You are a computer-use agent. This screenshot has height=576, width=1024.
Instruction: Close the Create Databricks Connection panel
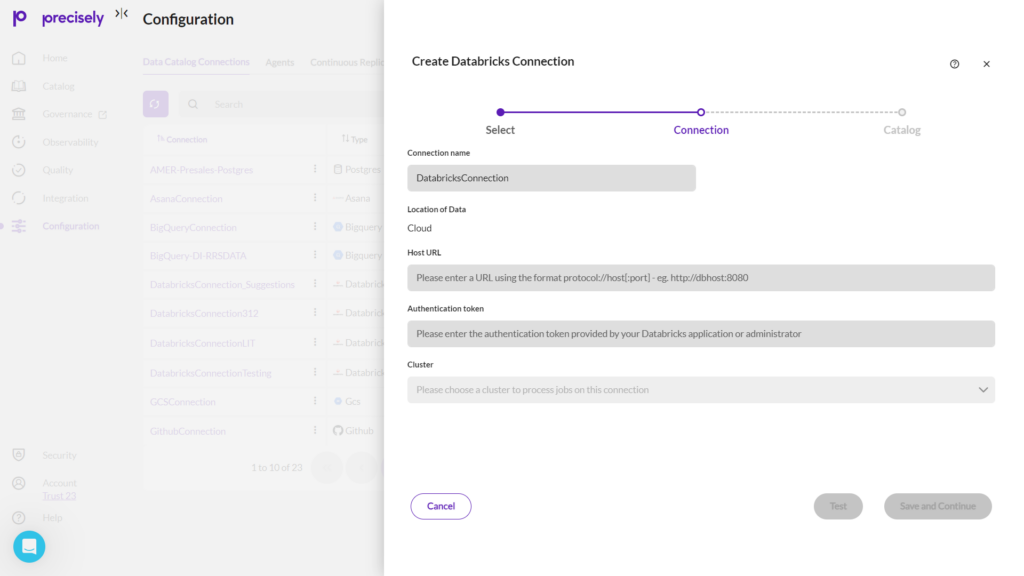coord(986,64)
